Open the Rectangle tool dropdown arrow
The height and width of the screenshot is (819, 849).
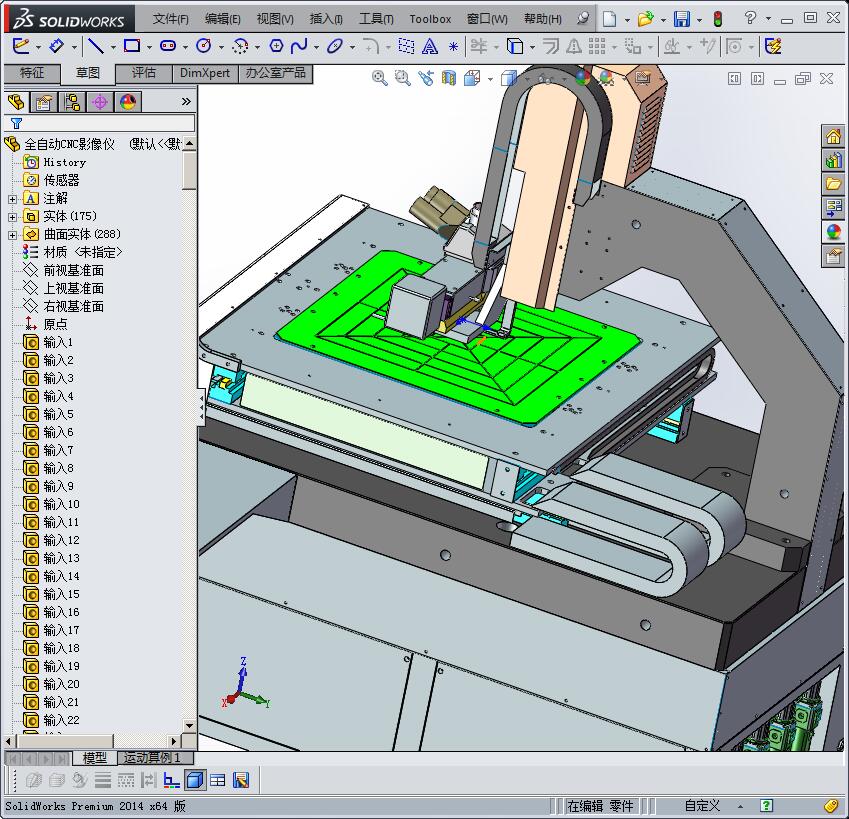[x=149, y=47]
